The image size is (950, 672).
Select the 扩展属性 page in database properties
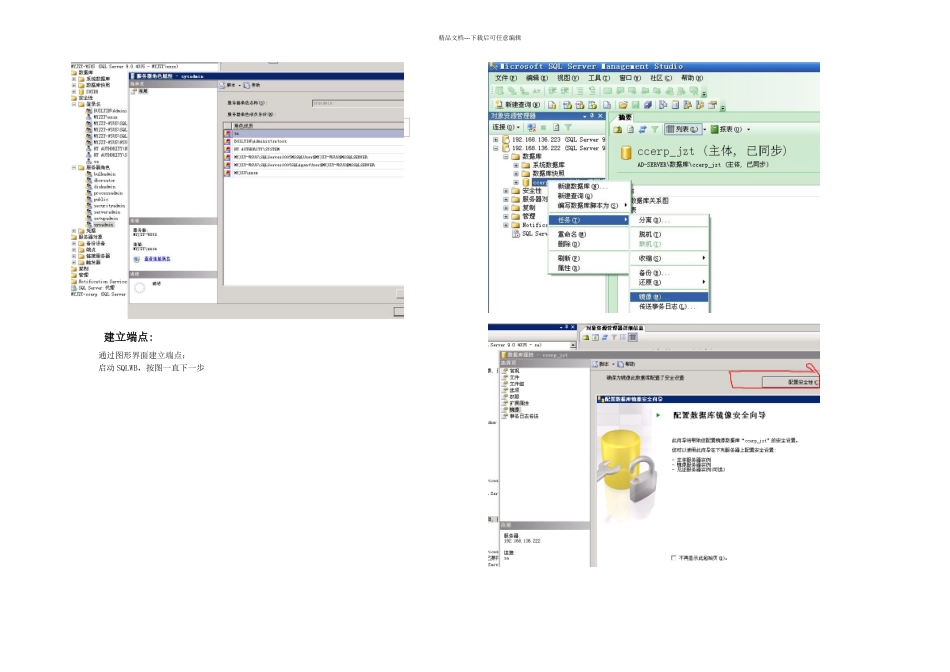(516, 403)
